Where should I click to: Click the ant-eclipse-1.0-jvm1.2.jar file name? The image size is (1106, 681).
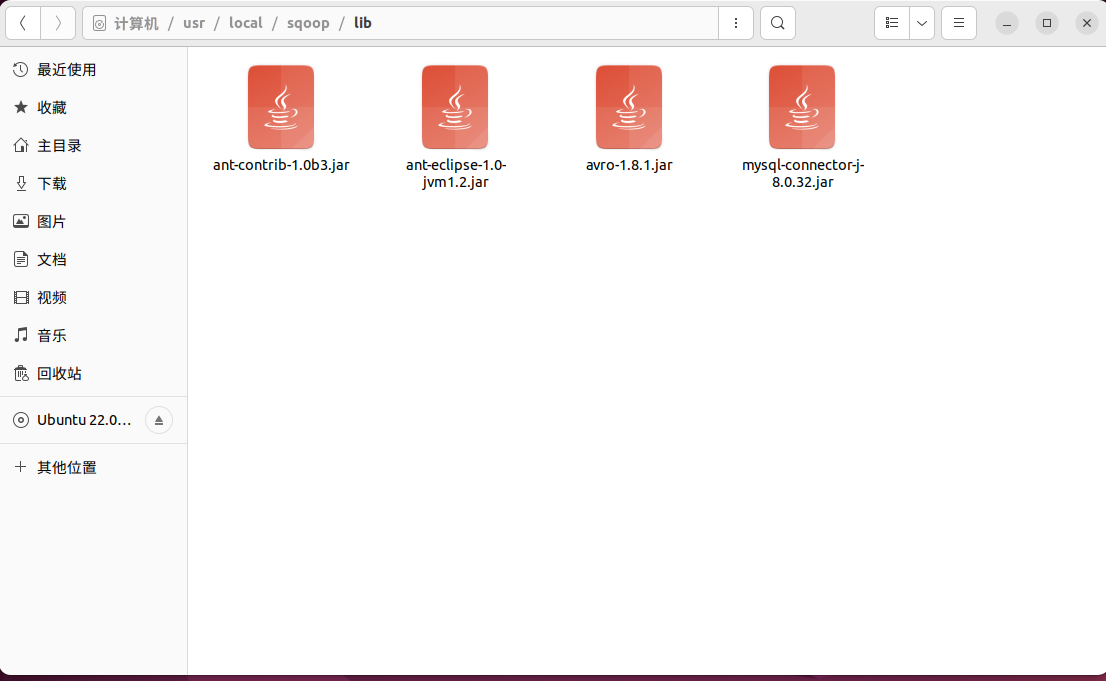(x=456, y=174)
